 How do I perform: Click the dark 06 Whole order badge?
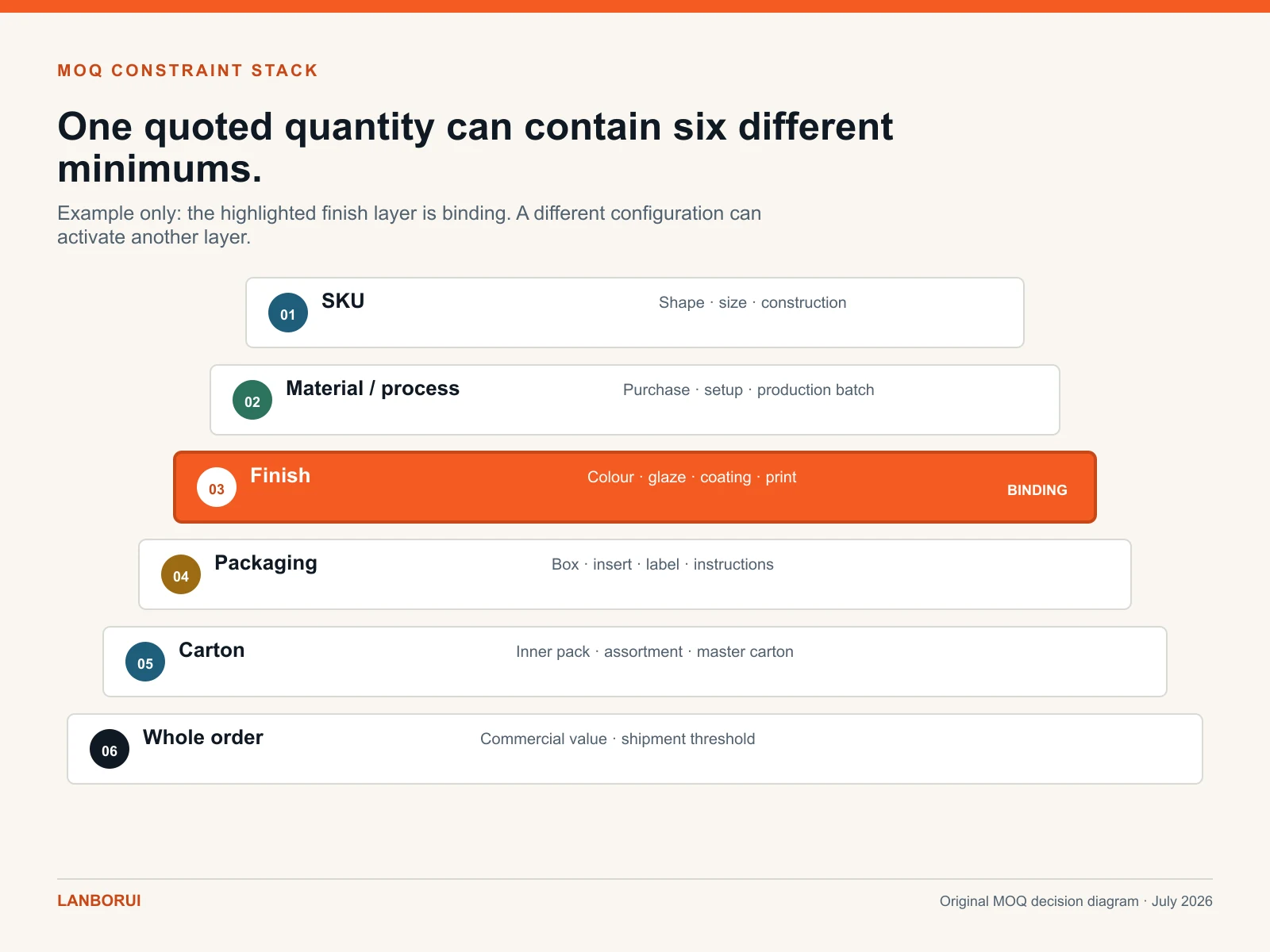coord(110,749)
